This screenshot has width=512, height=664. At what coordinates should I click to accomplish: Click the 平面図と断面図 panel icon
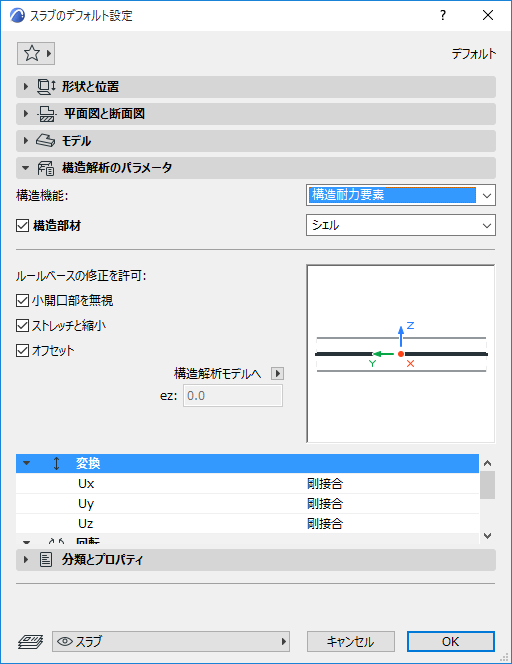click(x=47, y=114)
